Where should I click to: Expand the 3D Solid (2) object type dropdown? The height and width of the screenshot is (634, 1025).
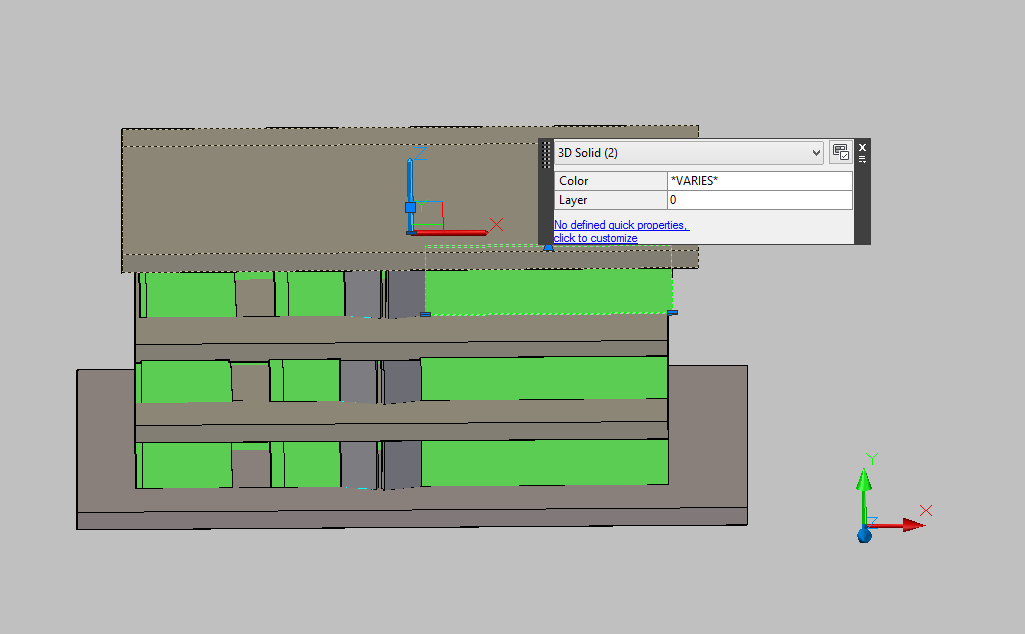pos(816,153)
